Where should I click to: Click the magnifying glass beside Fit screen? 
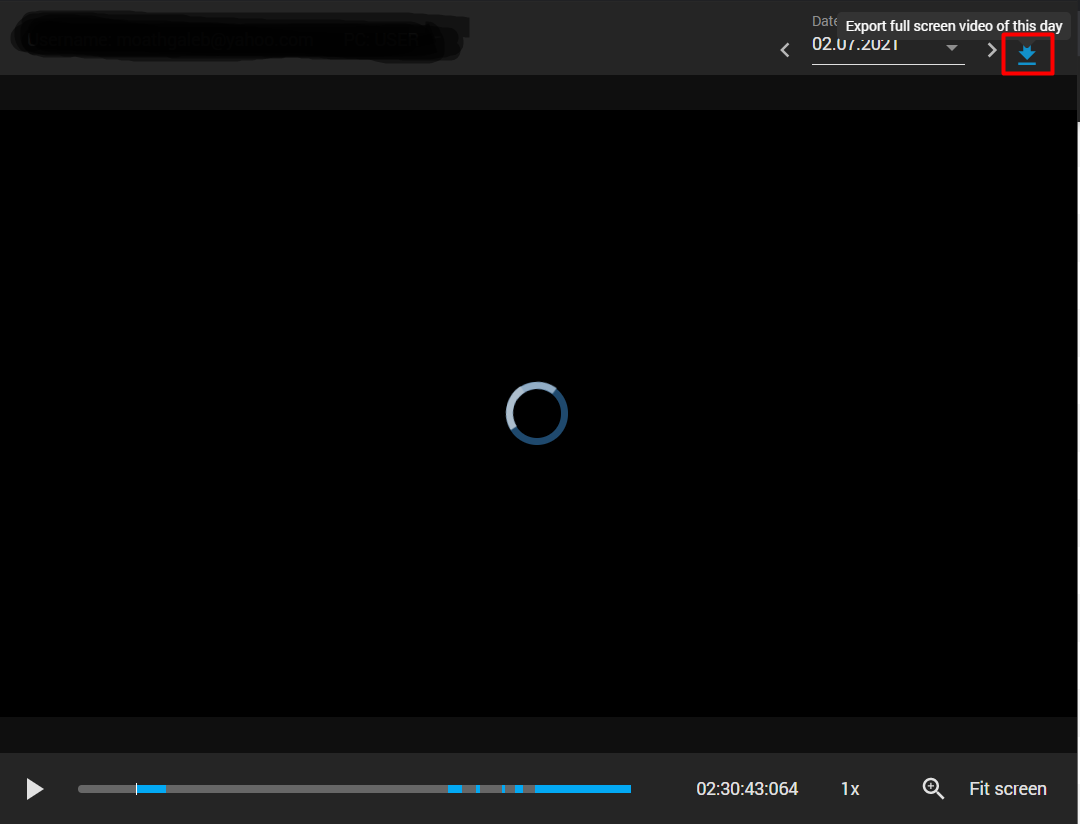(932, 788)
